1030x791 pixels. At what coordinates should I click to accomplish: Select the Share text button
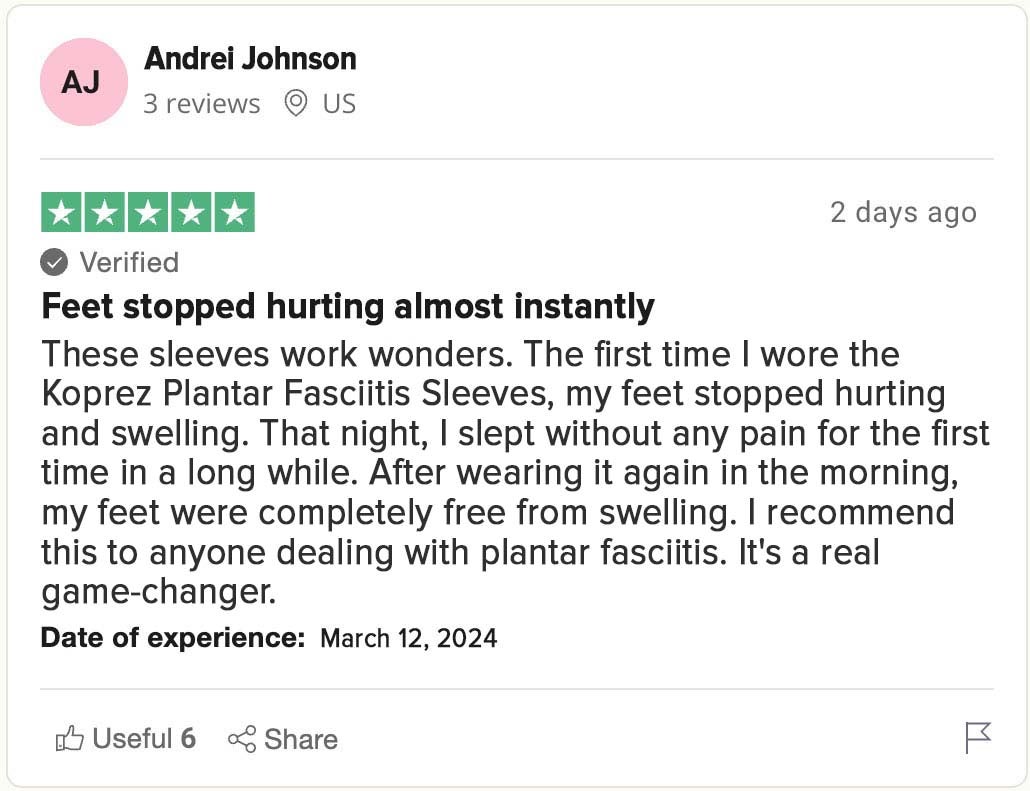(301, 739)
